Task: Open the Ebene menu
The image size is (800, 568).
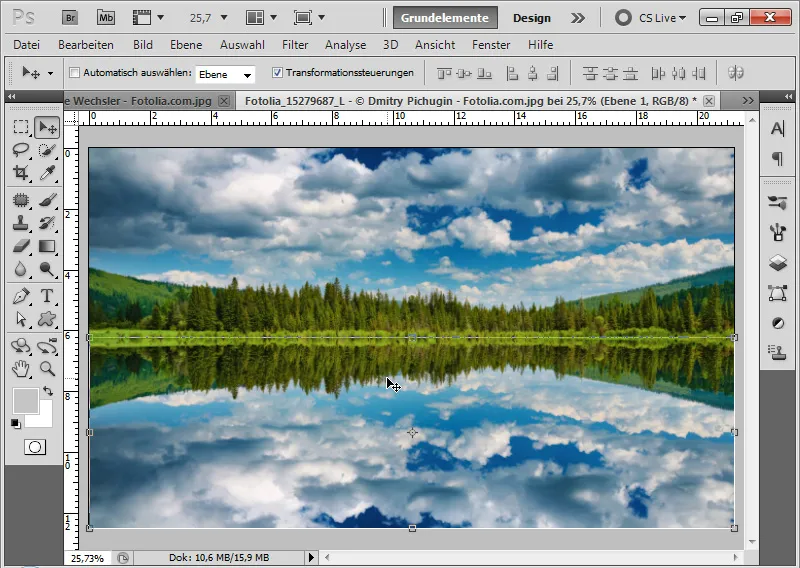Action: [186, 45]
